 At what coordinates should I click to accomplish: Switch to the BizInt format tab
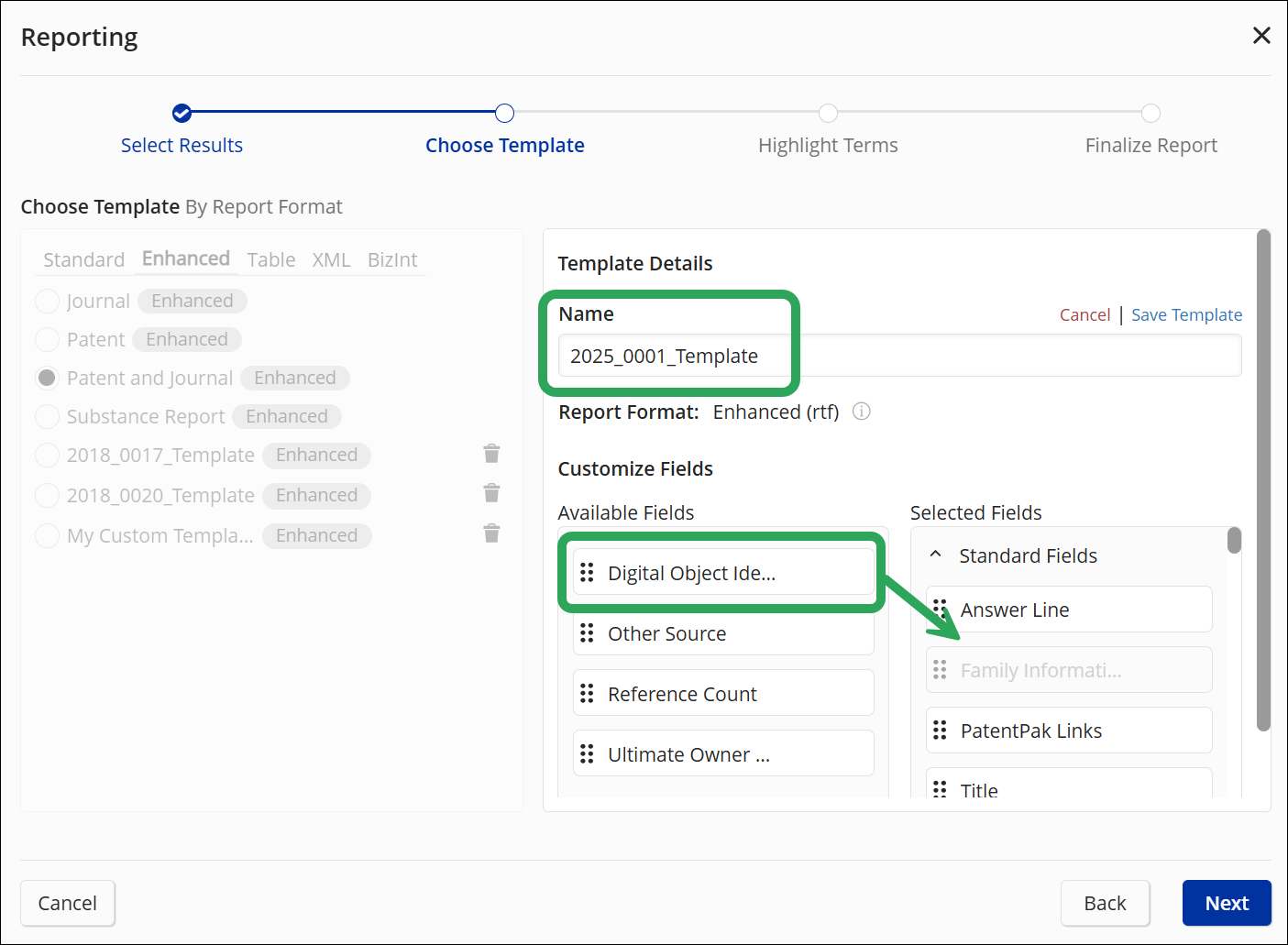[x=392, y=259]
